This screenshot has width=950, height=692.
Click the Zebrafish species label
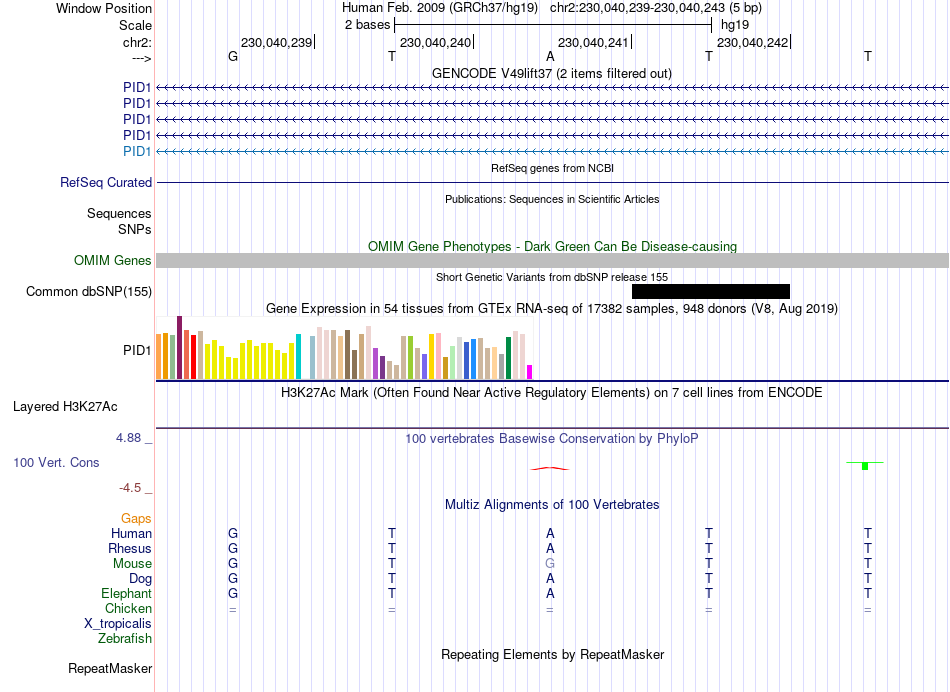coord(125,638)
